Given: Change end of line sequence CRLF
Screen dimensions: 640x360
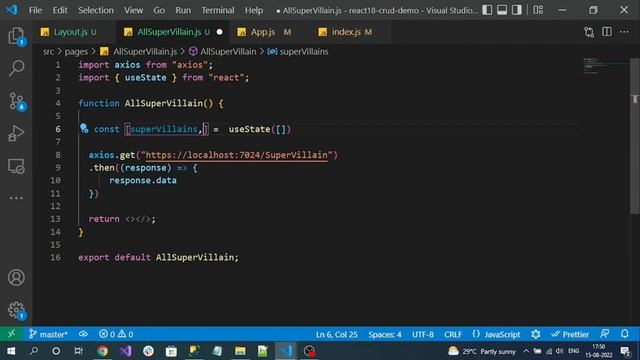Looking at the screenshot, I should click(x=453, y=334).
